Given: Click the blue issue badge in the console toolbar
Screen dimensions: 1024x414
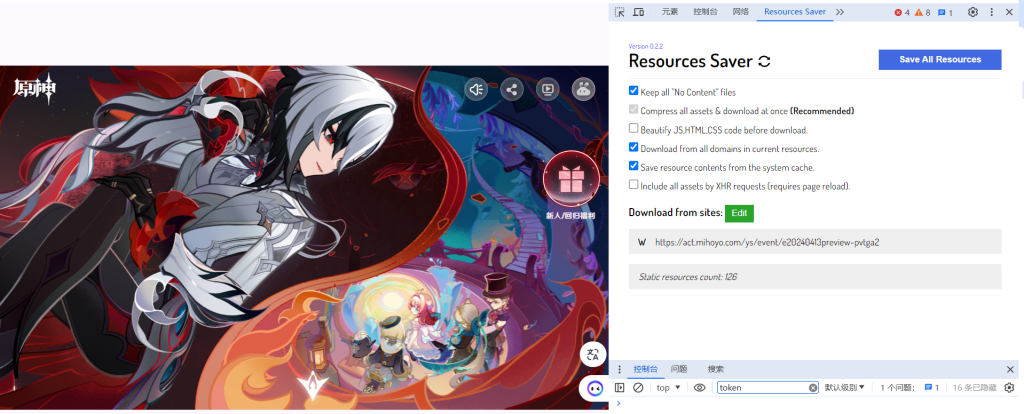Looking at the screenshot, I should 931,388.
